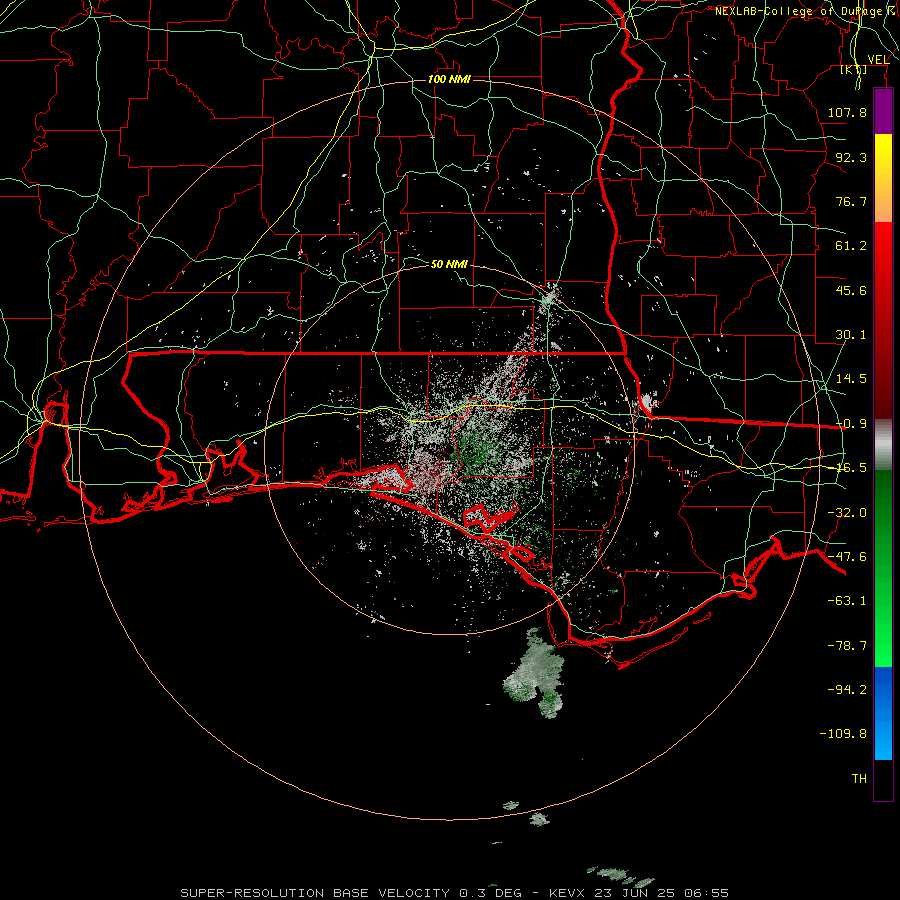Click the 61.2 legend value
This screenshot has width=900, height=900.
coord(851,246)
